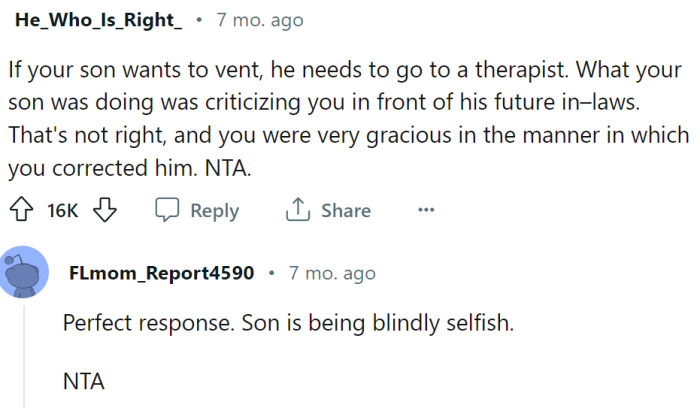Visit FLmom_Report4590's profile via username
Screen dimensions: 700x408
(x=161, y=273)
